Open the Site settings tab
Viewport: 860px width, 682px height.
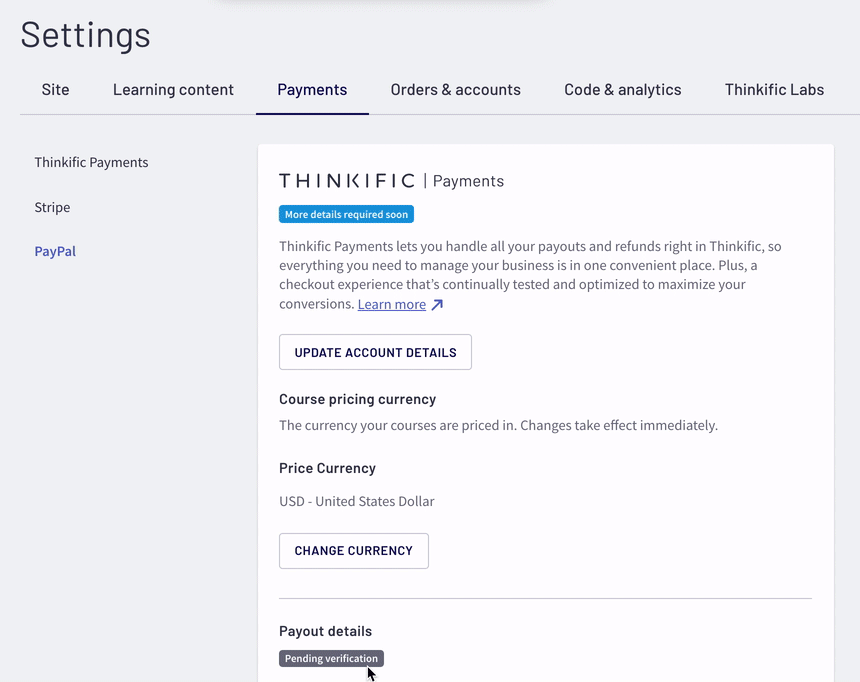pyautogui.click(x=55, y=89)
